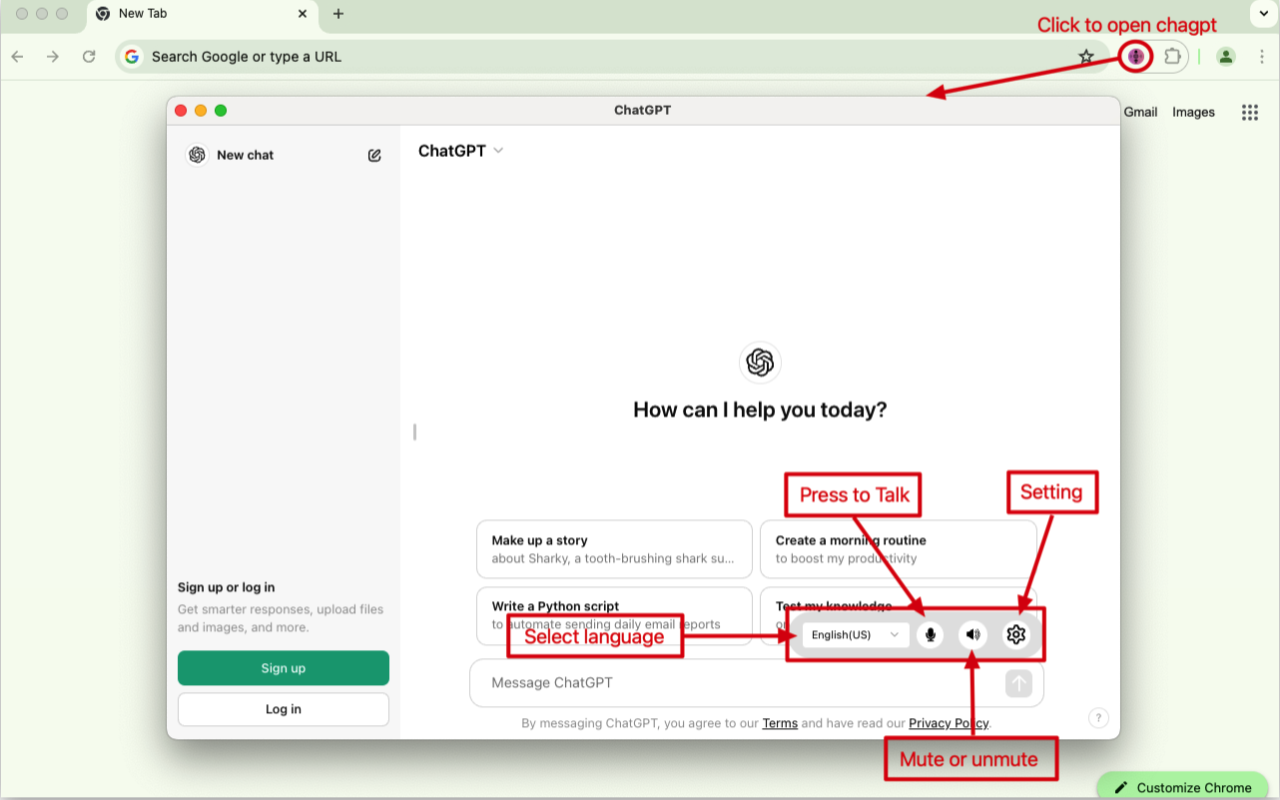Click the sidebar collapse handle
The image size is (1280, 800).
point(415,432)
